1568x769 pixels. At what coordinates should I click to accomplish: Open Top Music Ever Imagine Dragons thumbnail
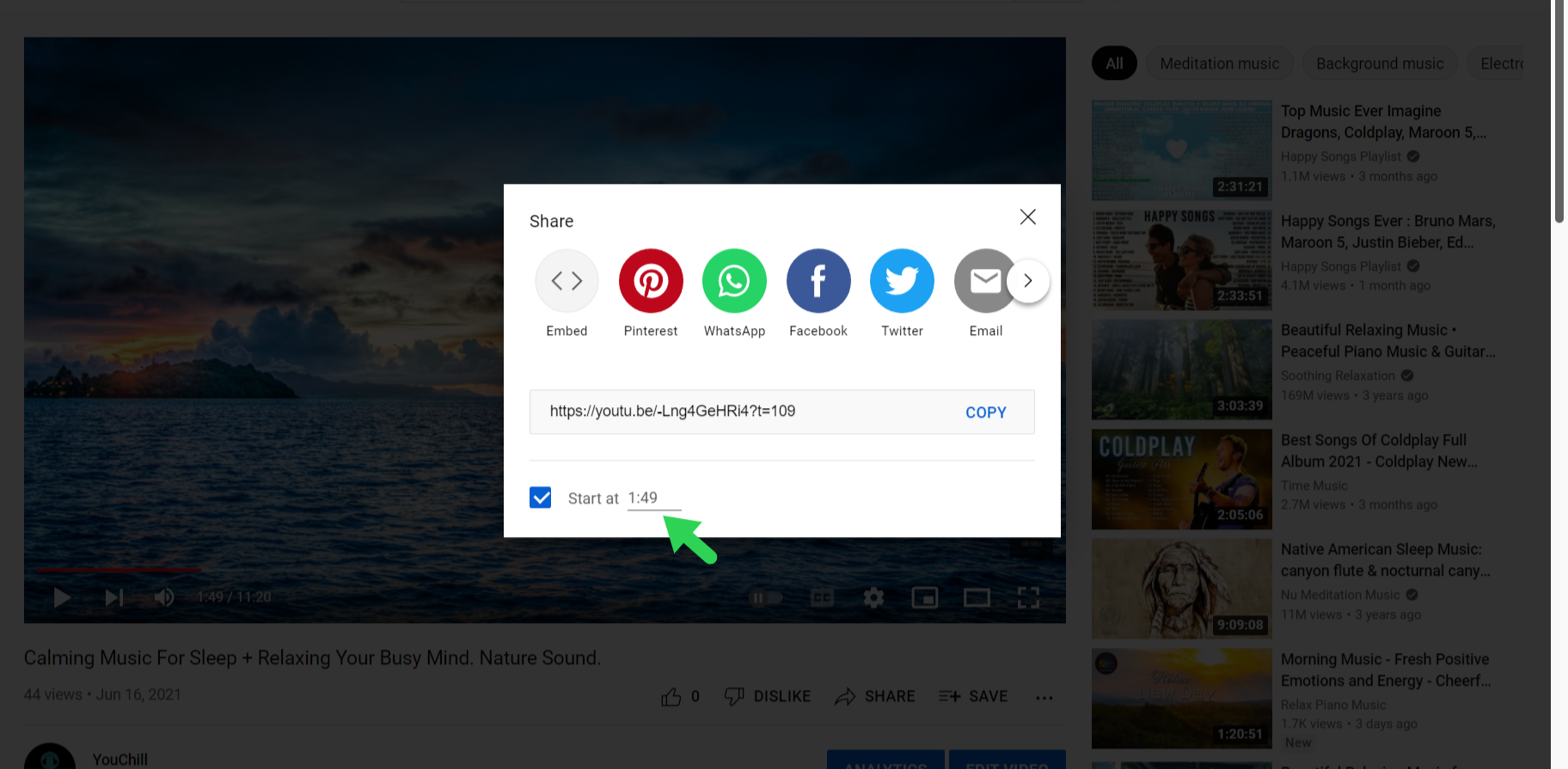pyautogui.click(x=1181, y=150)
